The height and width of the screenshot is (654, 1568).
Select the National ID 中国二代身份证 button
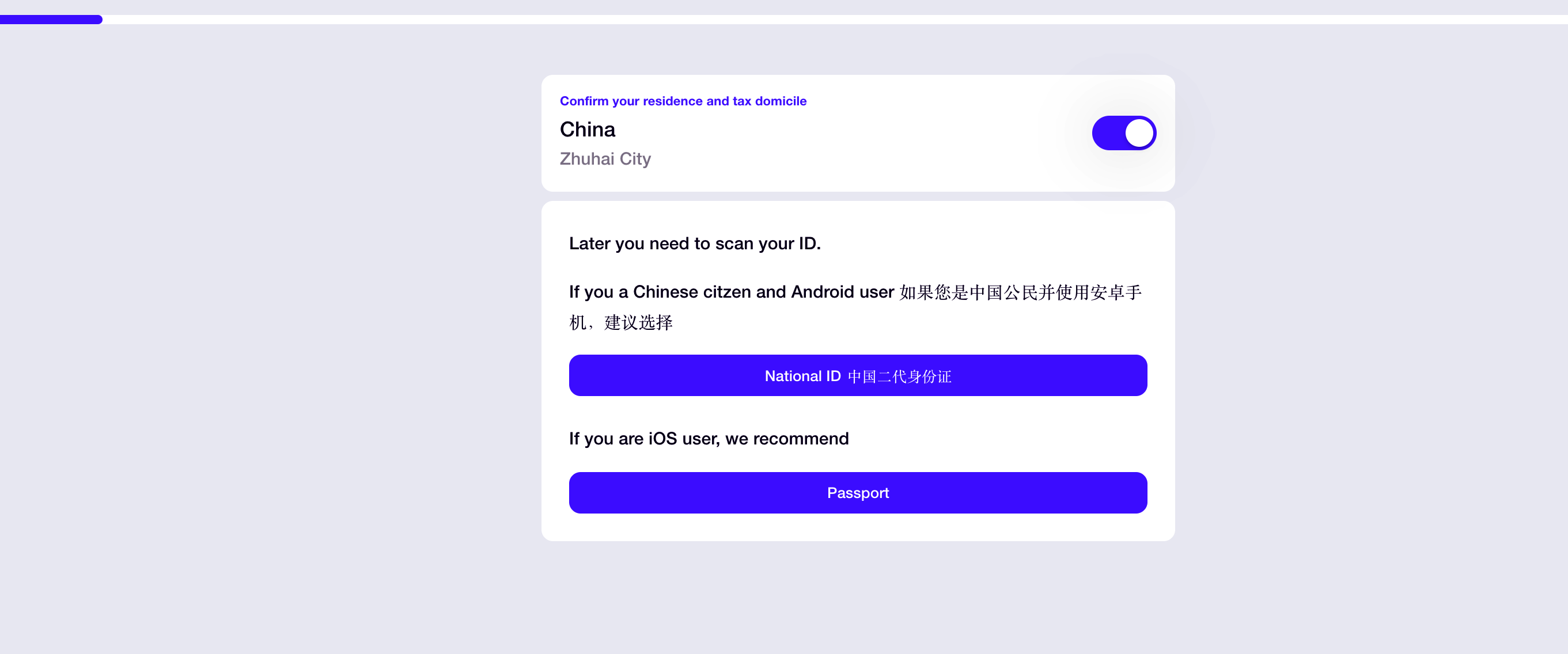pyautogui.click(x=858, y=375)
